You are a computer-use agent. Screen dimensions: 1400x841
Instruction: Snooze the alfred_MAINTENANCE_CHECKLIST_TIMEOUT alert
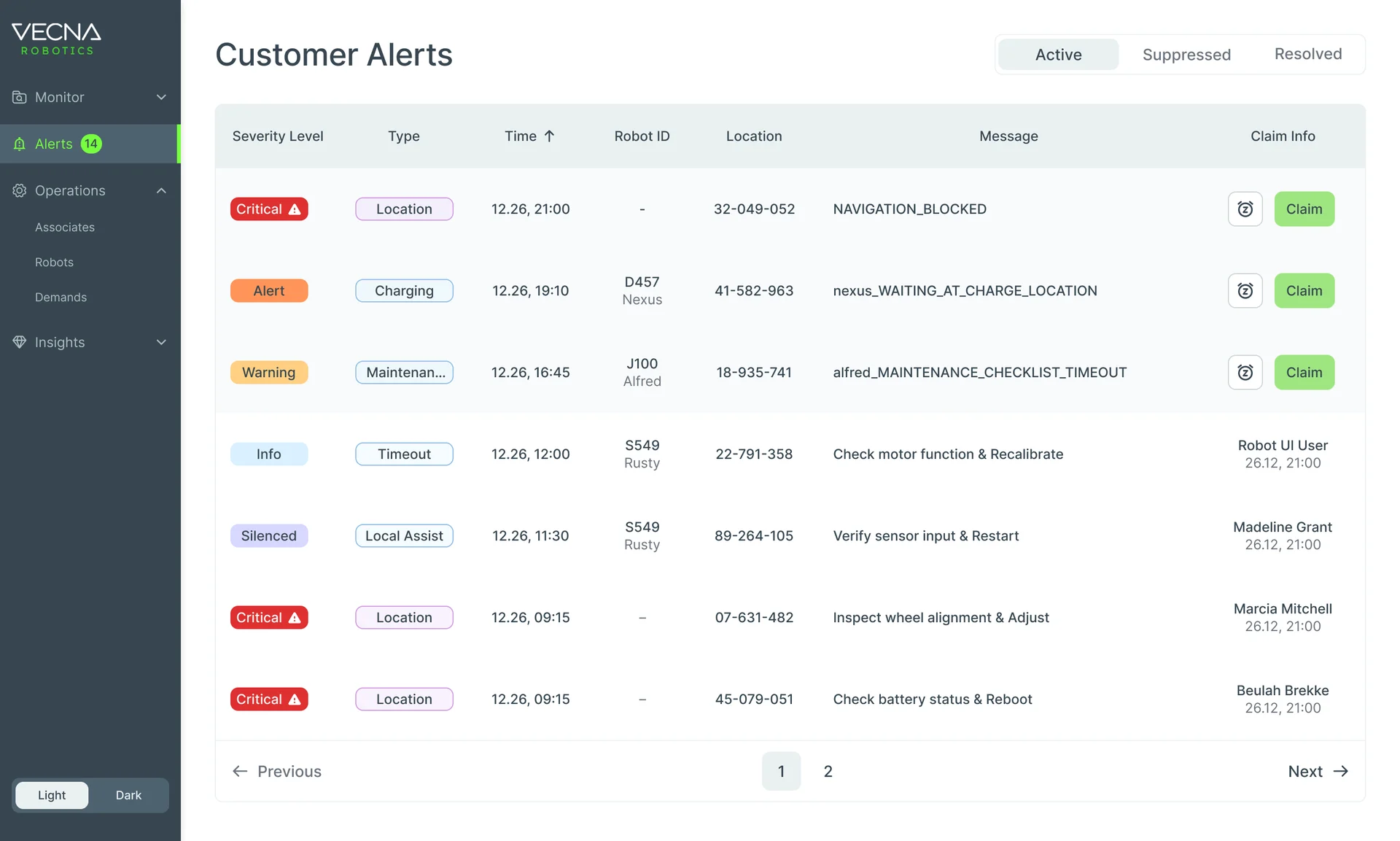coord(1245,373)
